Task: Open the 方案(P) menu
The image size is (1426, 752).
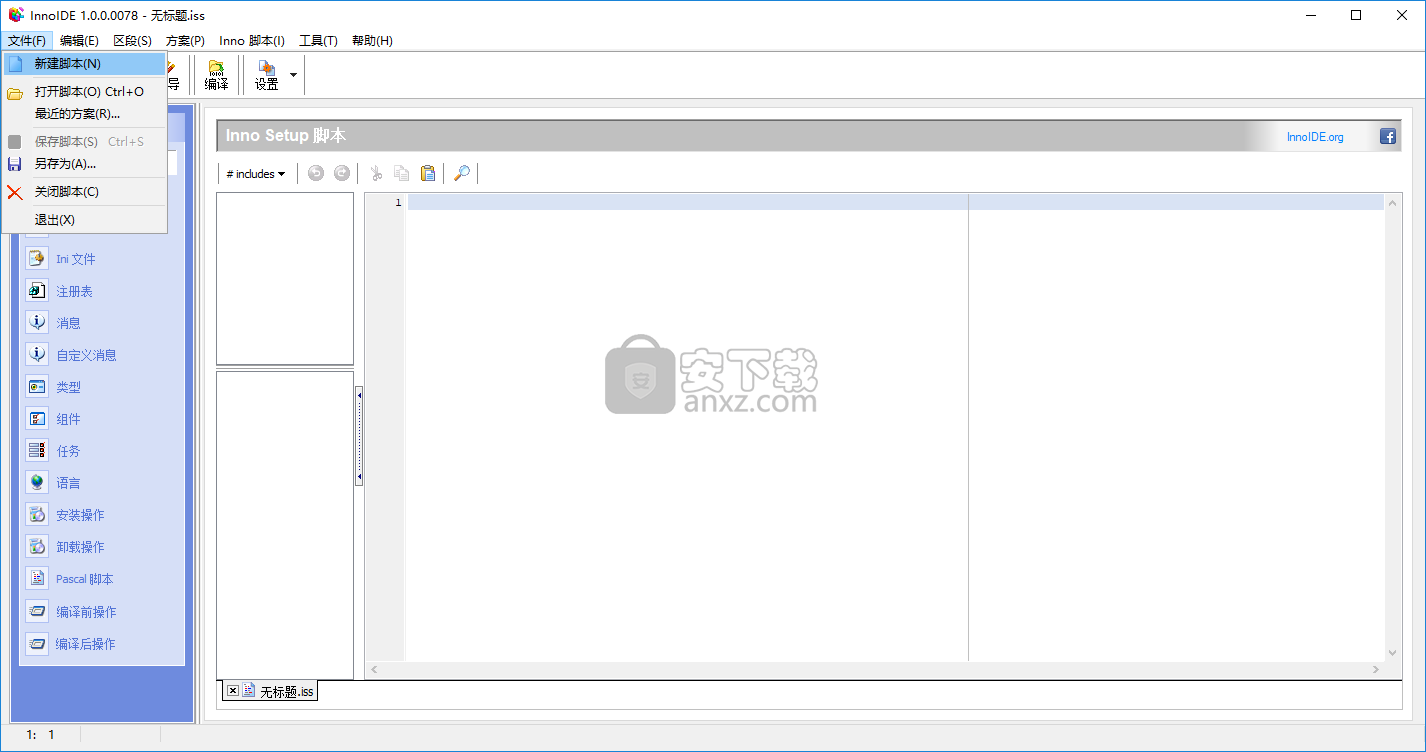Action: (185, 41)
